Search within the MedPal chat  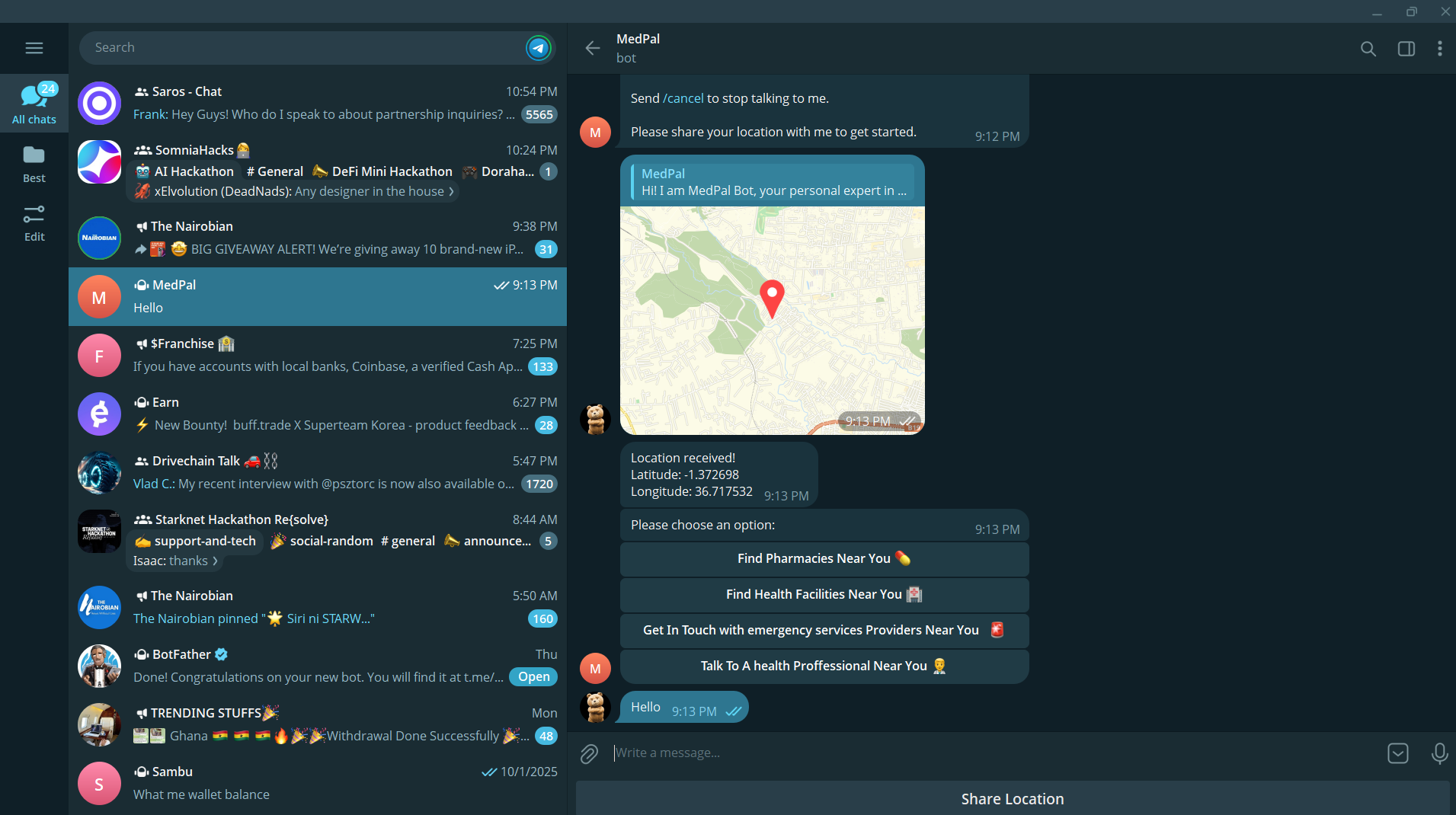pos(1368,49)
